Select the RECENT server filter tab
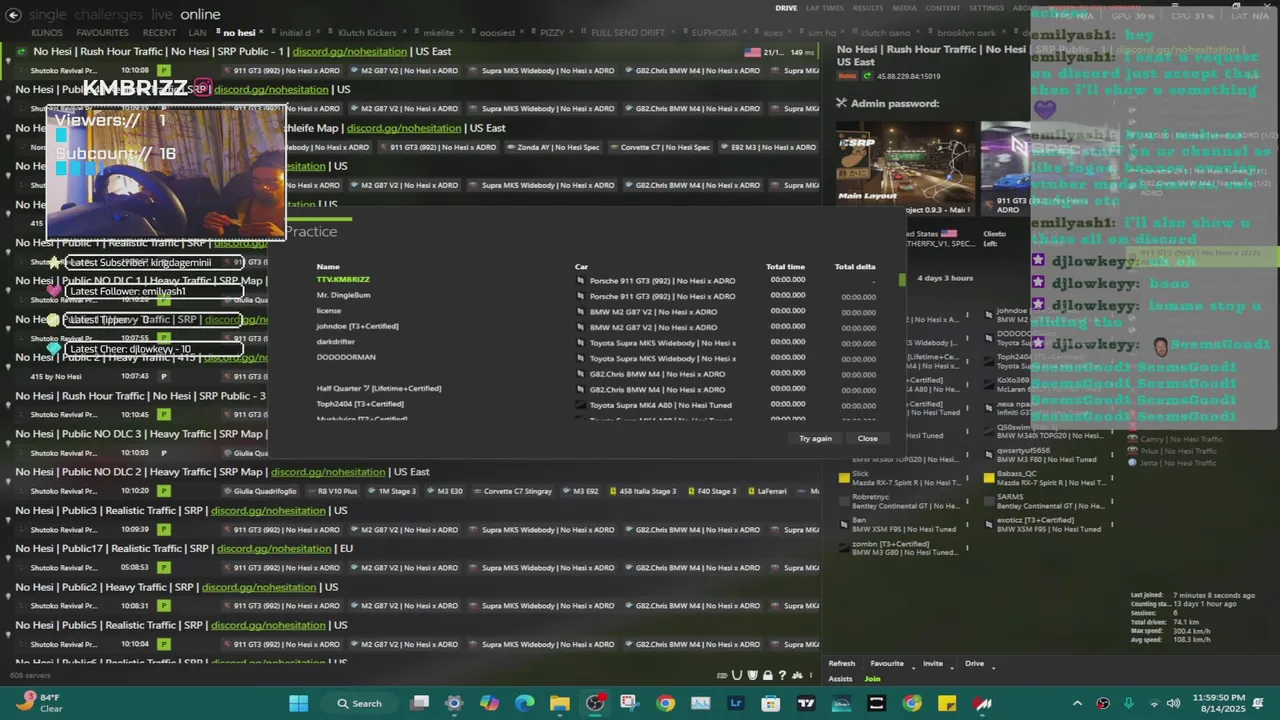1280x720 pixels. (159, 33)
